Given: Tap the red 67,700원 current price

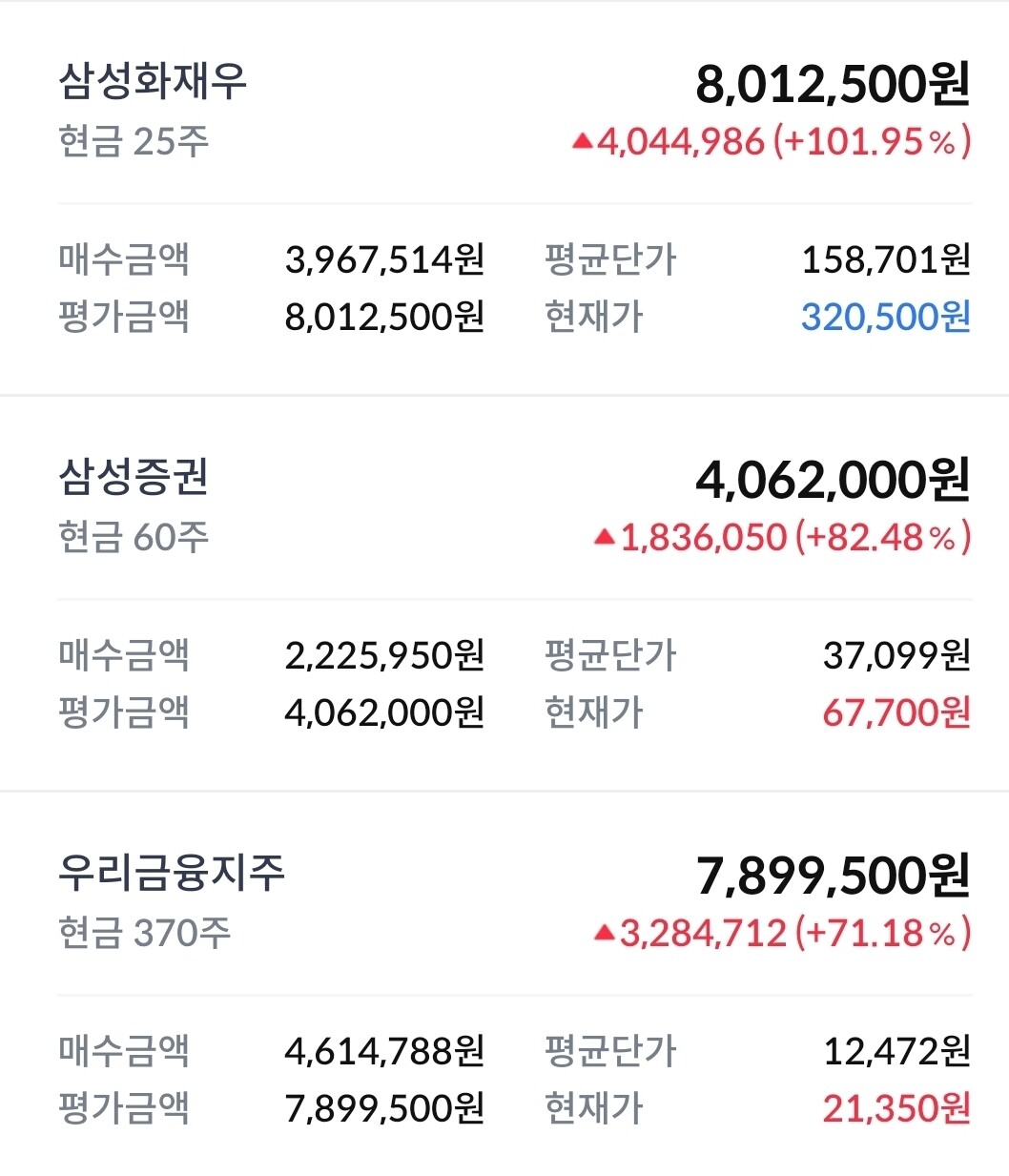Looking at the screenshot, I should pyautogui.click(x=896, y=712).
